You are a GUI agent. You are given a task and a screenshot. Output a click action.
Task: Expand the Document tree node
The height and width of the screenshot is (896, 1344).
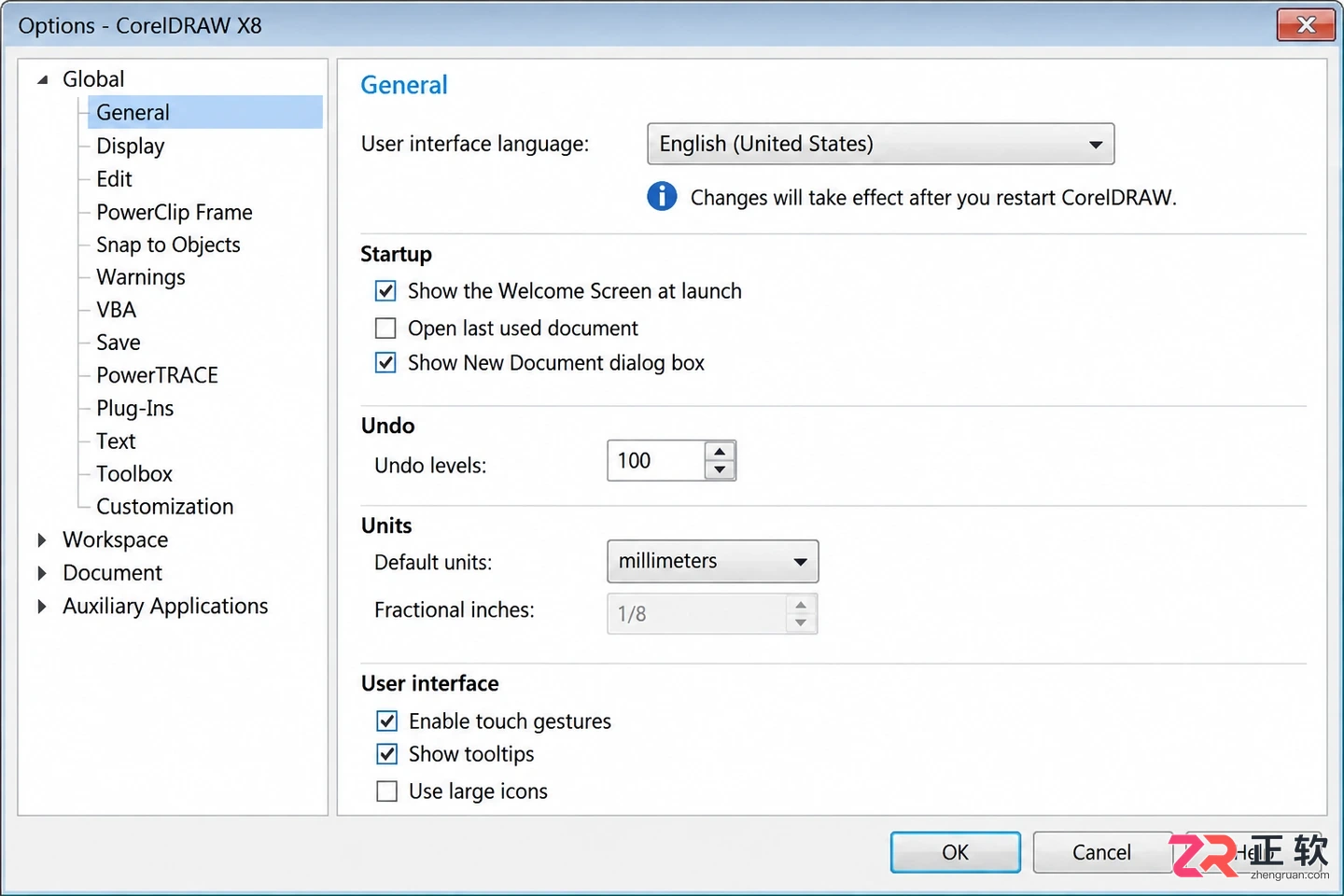[42, 572]
